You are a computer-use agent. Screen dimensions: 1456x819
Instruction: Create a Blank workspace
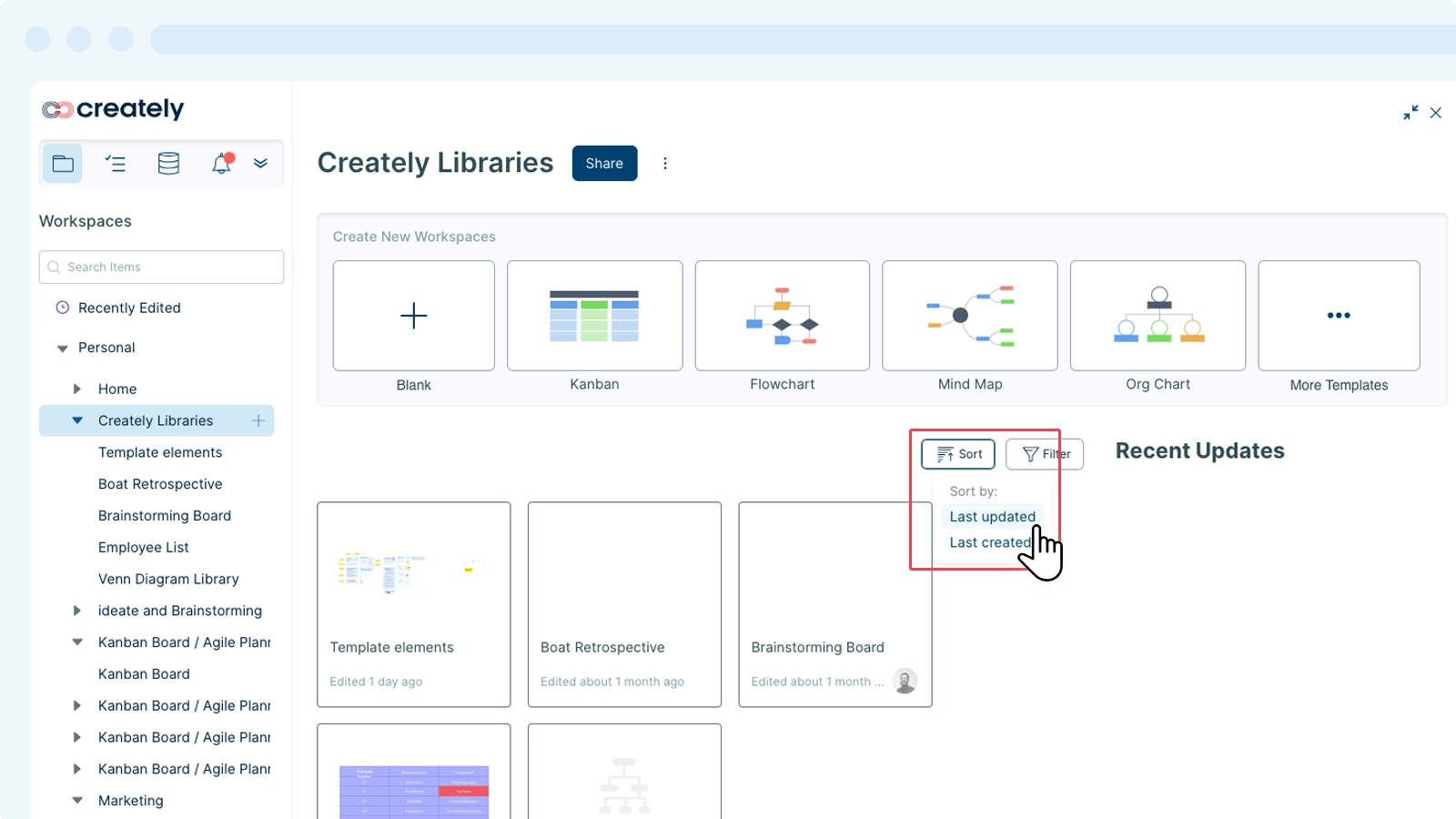414,316
